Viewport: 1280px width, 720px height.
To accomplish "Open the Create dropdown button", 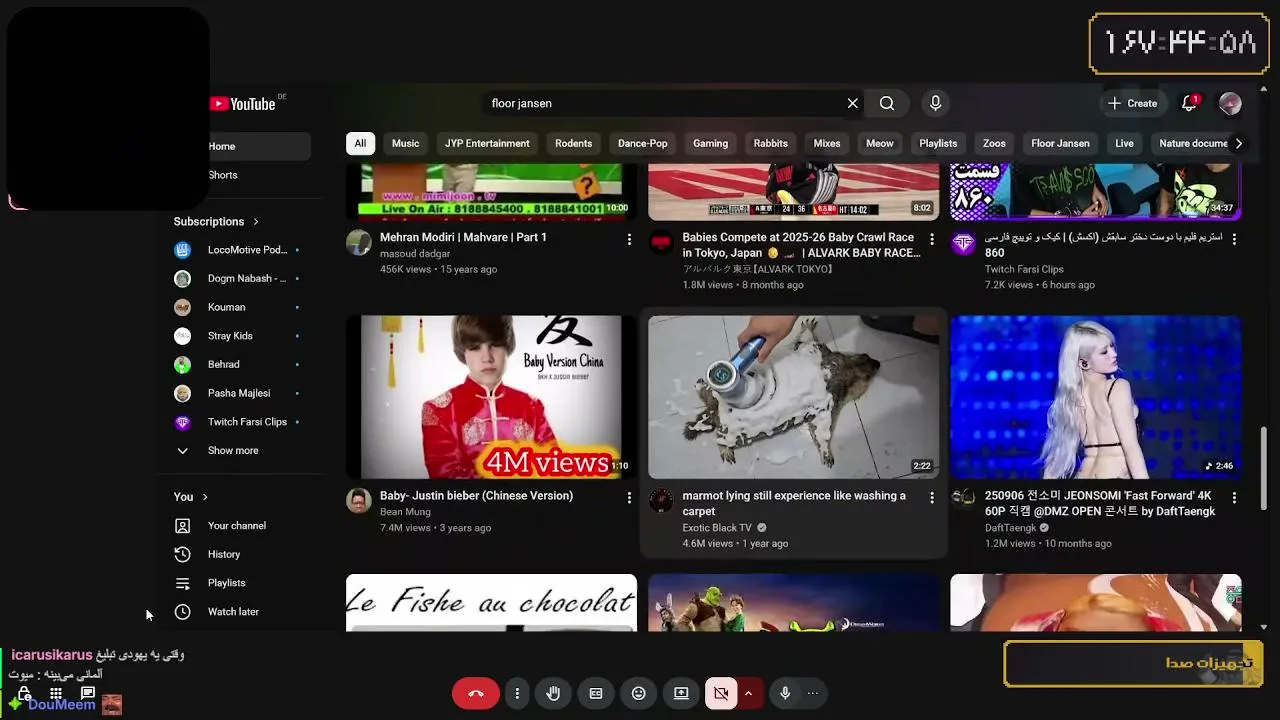I will click(1133, 103).
